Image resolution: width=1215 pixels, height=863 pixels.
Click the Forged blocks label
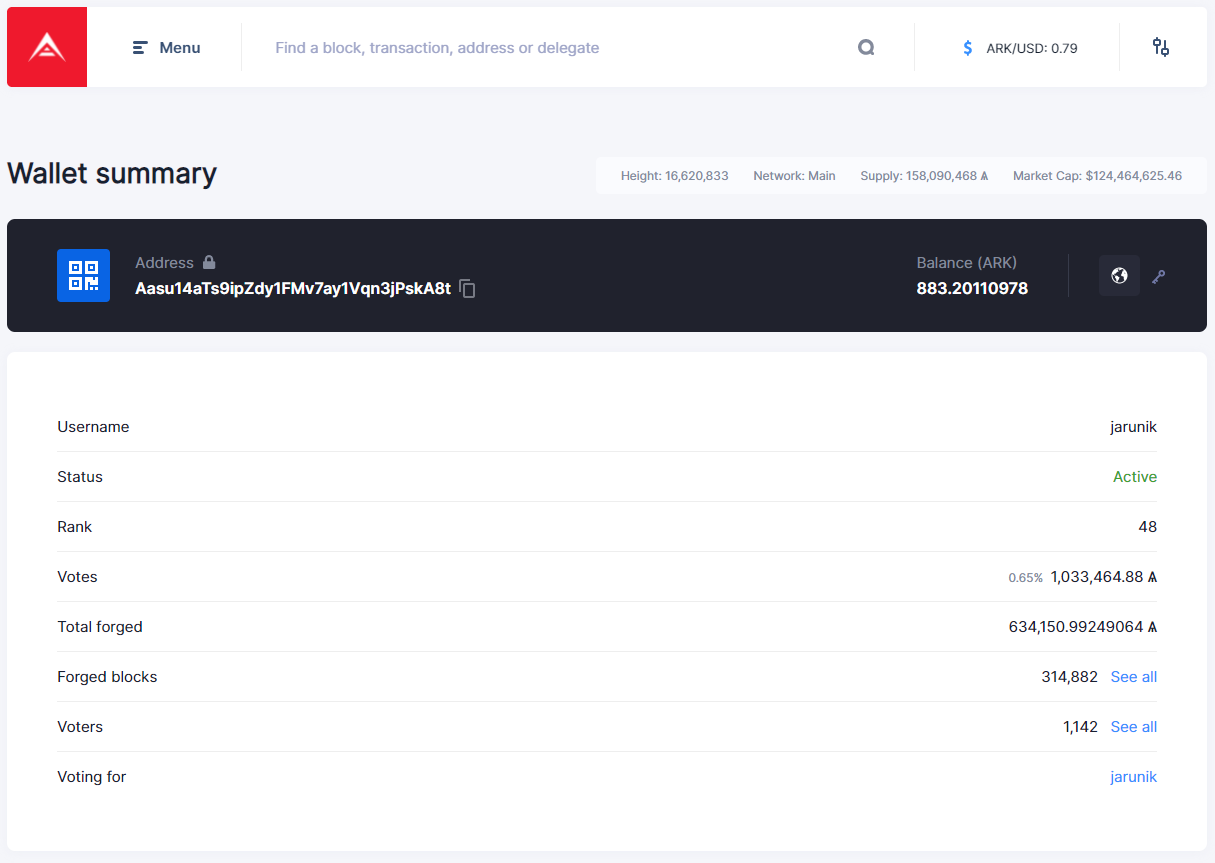pyautogui.click(x=107, y=677)
